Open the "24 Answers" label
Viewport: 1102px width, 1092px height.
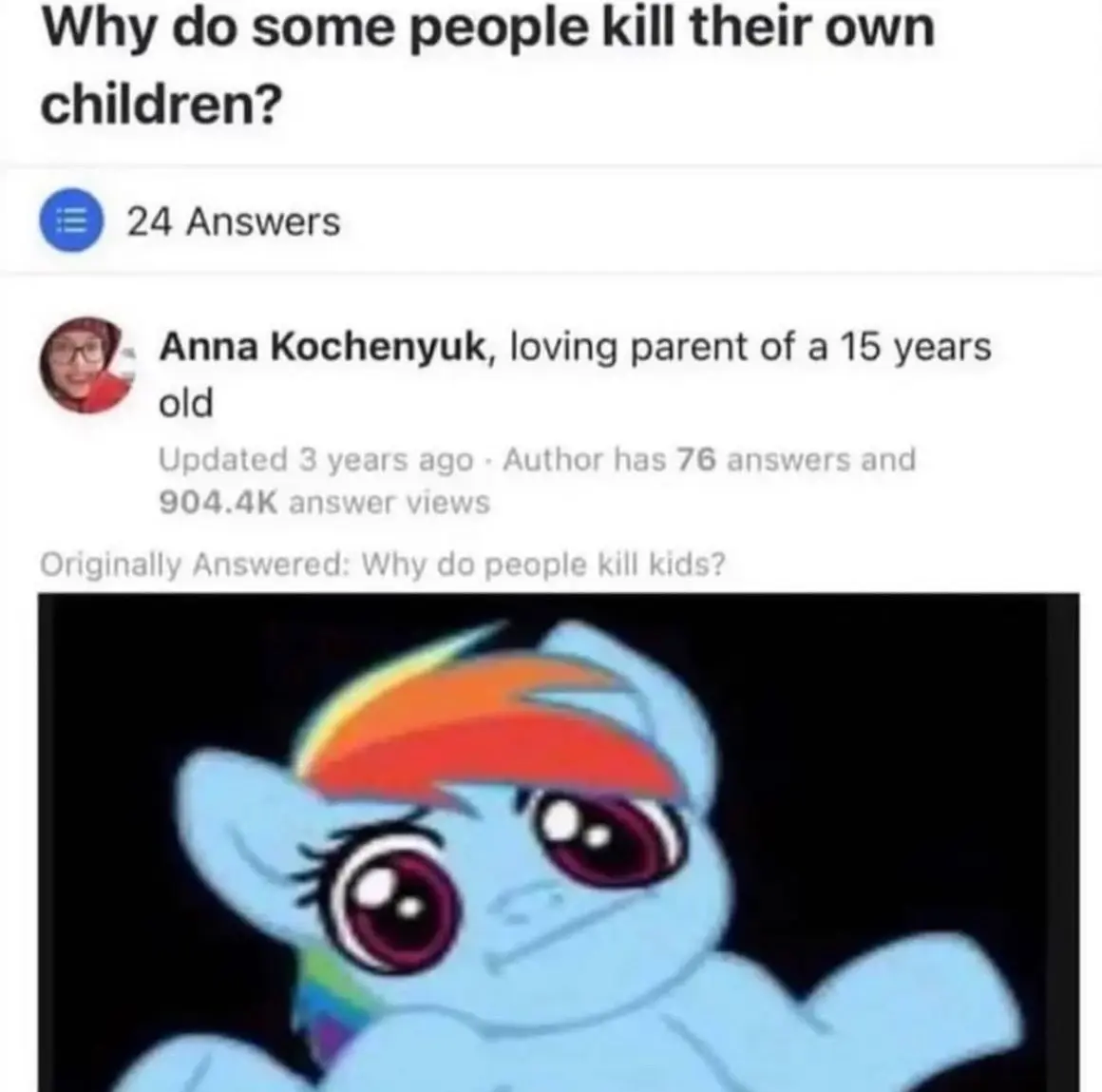point(234,221)
